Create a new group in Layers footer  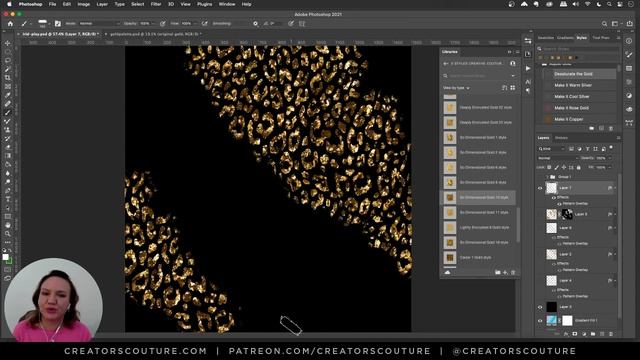click(x=593, y=334)
